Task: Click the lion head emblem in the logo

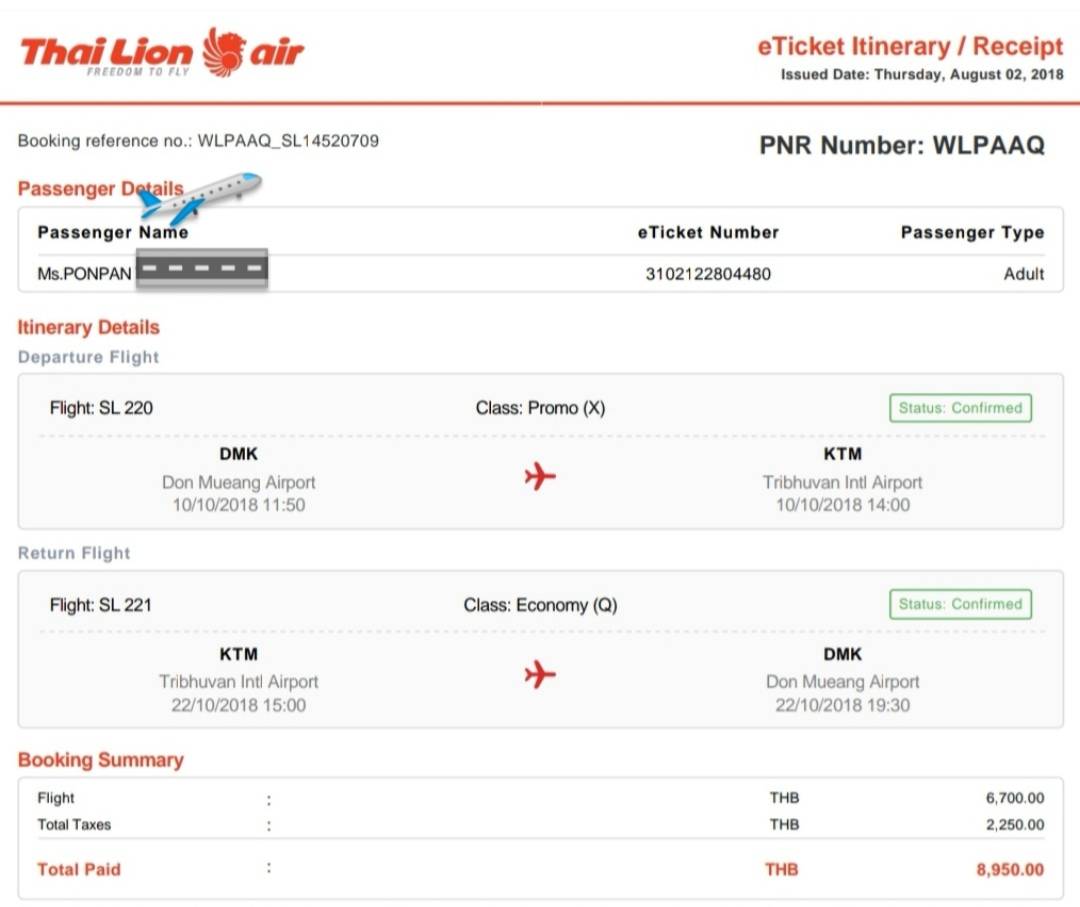Action: pyautogui.click(x=224, y=52)
